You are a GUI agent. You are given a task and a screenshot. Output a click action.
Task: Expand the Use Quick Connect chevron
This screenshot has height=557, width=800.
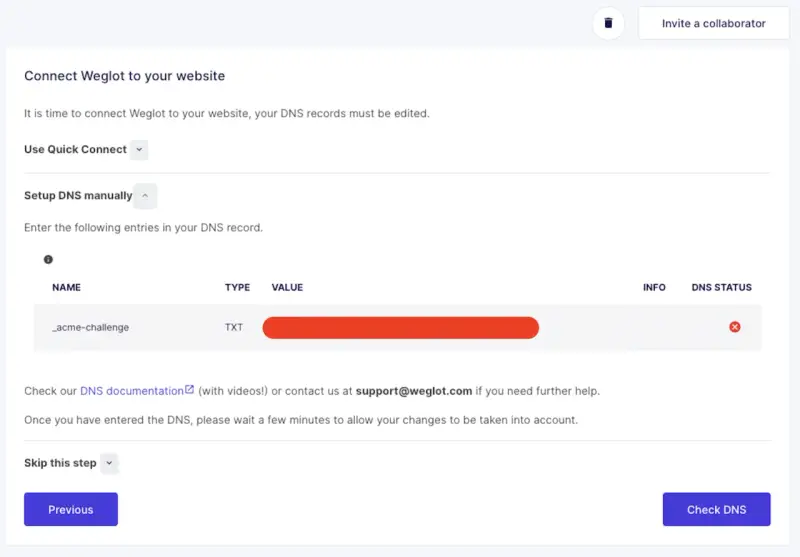pos(139,149)
